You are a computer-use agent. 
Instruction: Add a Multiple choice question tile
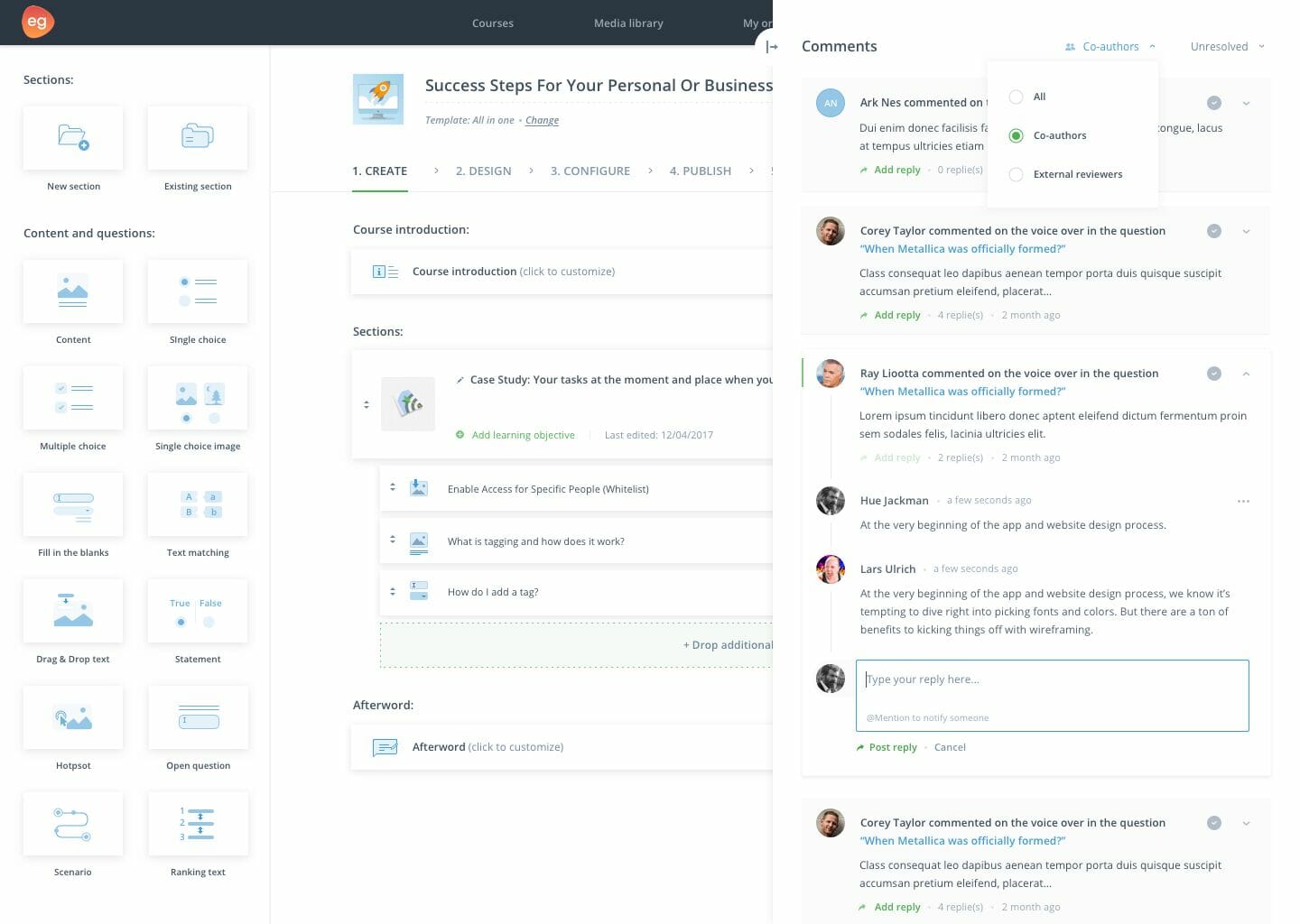pos(73,398)
